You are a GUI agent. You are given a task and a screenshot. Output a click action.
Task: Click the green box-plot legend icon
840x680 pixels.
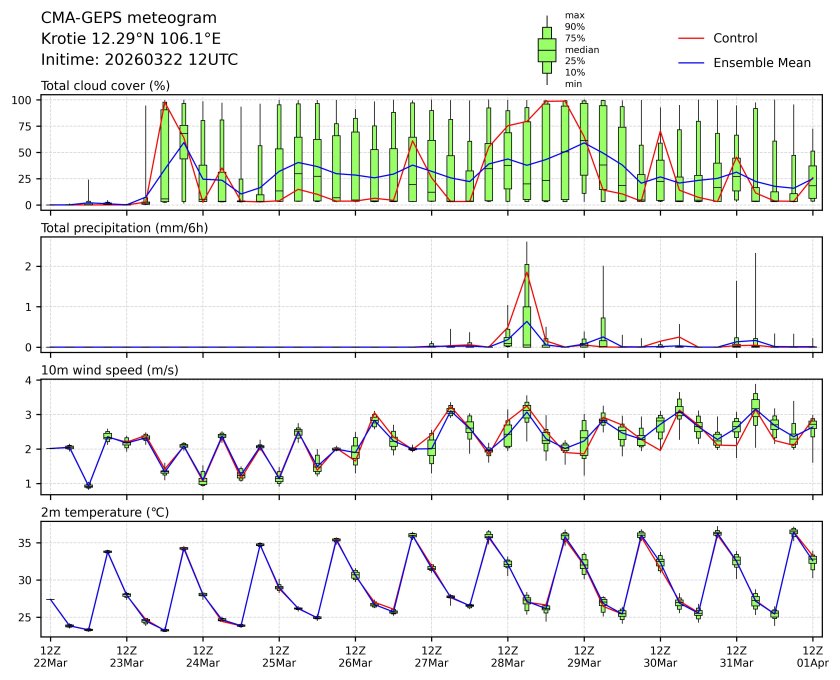(x=547, y=49)
